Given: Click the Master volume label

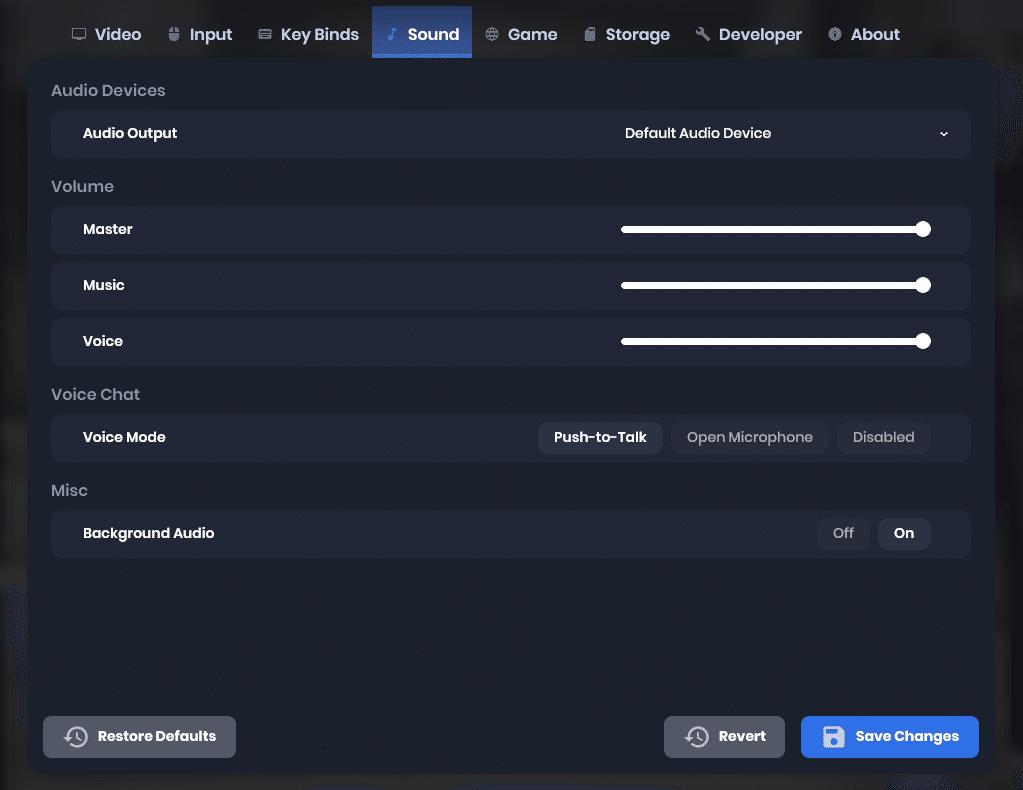Looking at the screenshot, I should pos(108,229).
